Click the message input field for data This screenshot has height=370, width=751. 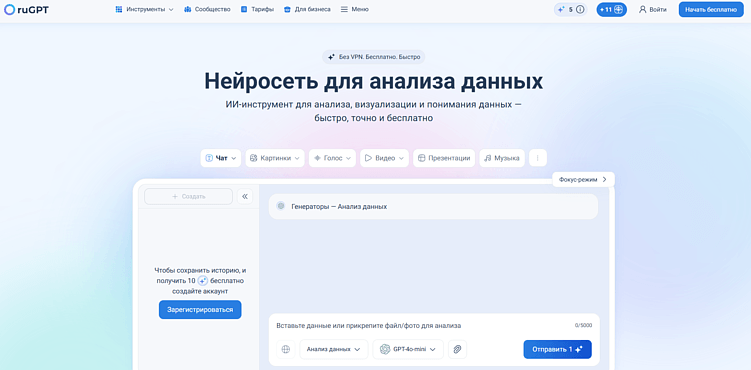[421, 325]
